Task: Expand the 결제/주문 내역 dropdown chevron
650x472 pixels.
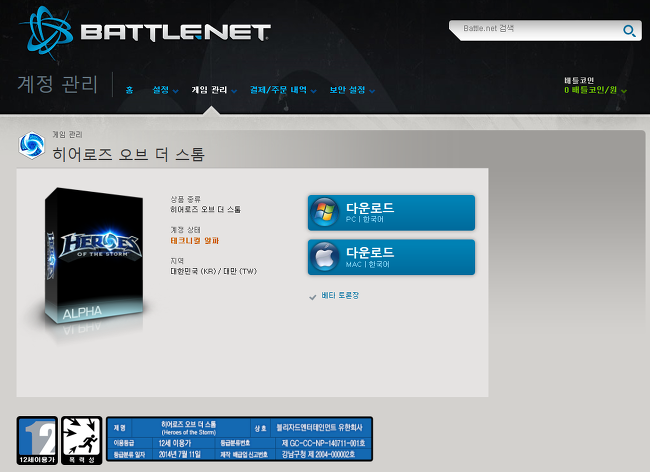Action: (313, 91)
